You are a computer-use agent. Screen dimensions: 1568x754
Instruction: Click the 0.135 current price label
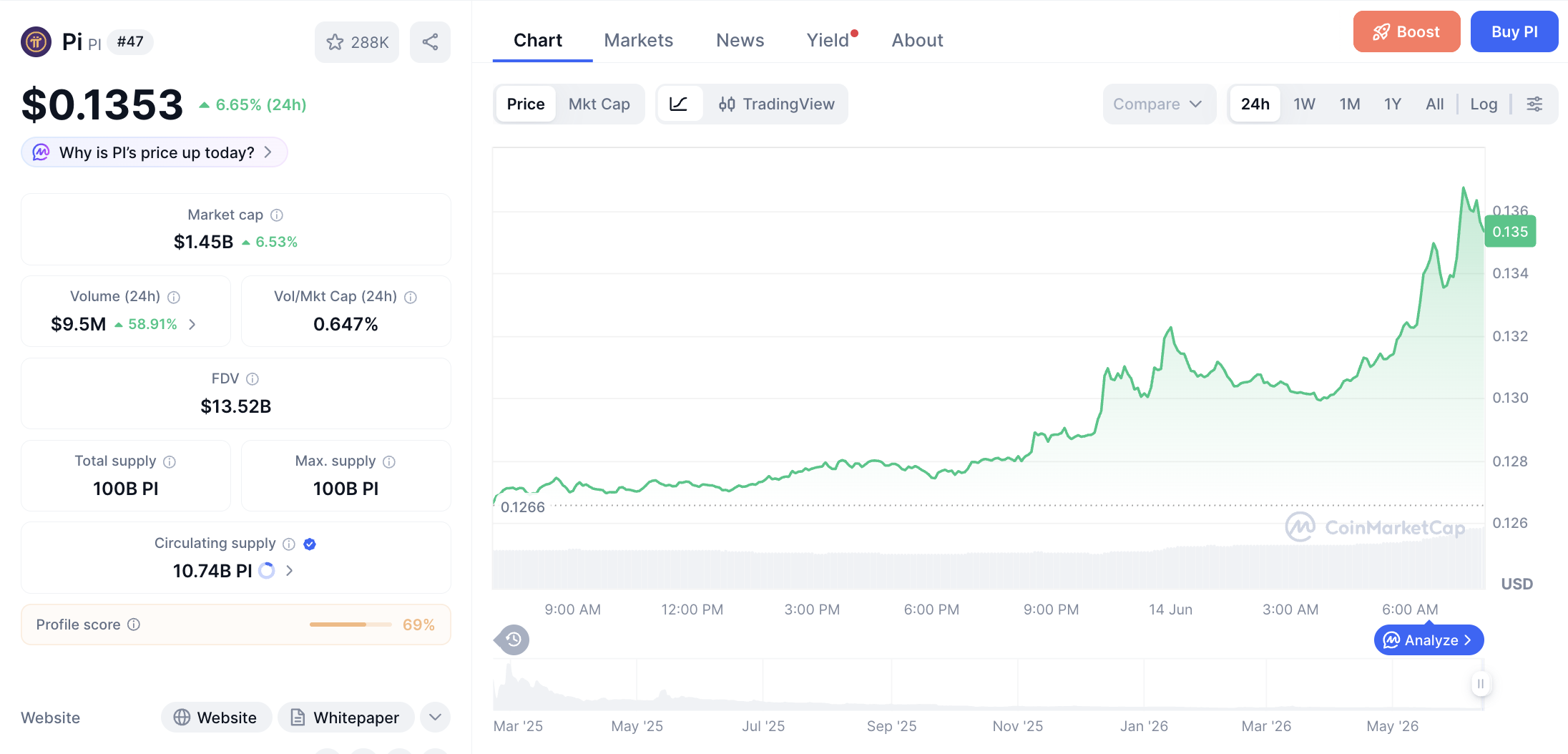1510,232
